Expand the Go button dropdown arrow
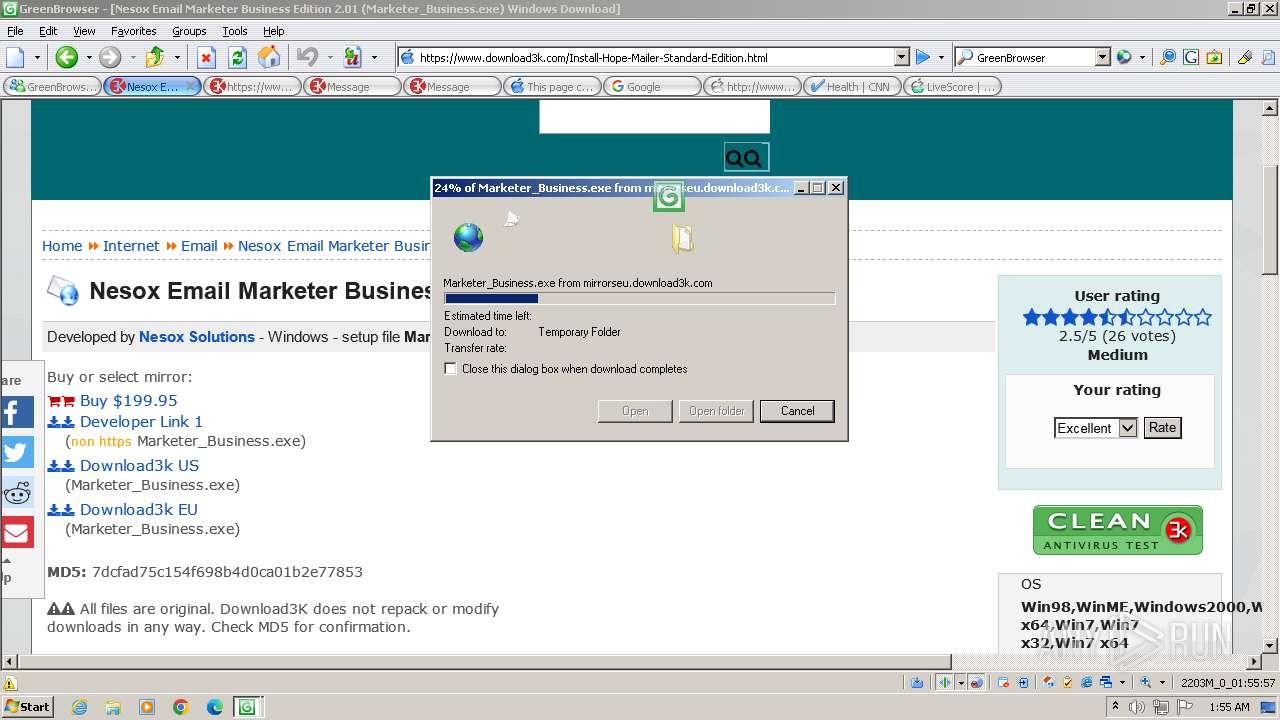1280x720 pixels. (x=941, y=57)
